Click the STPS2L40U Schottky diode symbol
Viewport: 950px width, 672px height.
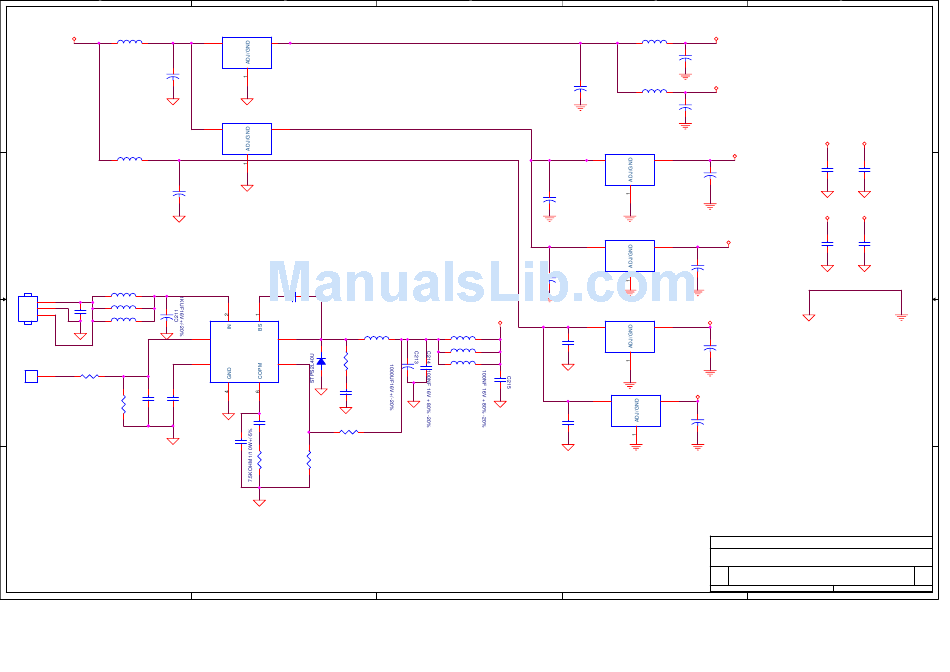point(321,361)
